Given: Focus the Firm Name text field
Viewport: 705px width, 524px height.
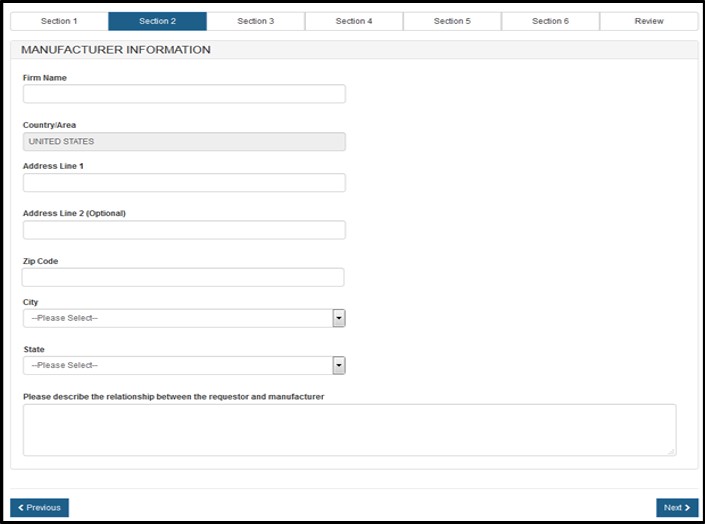Looking at the screenshot, I should pos(184,94).
